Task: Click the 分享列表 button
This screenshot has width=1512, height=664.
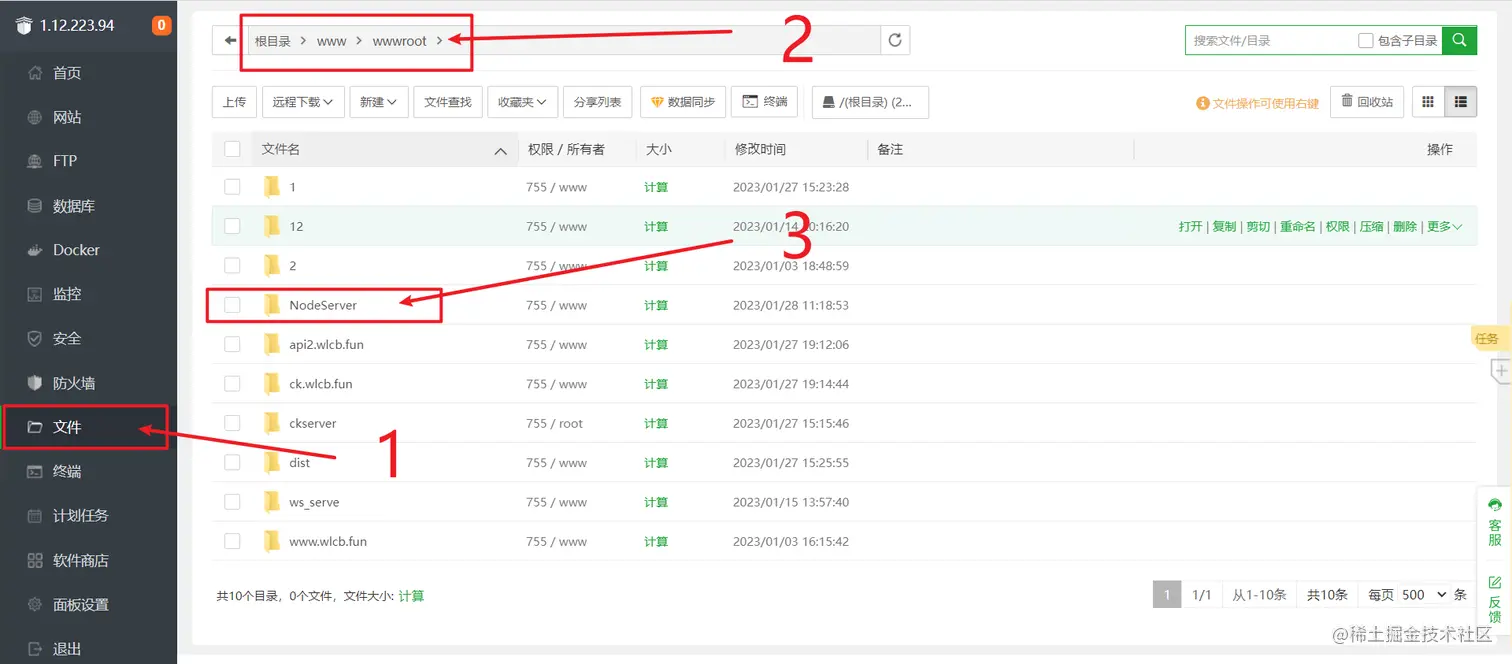Action: 597,102
